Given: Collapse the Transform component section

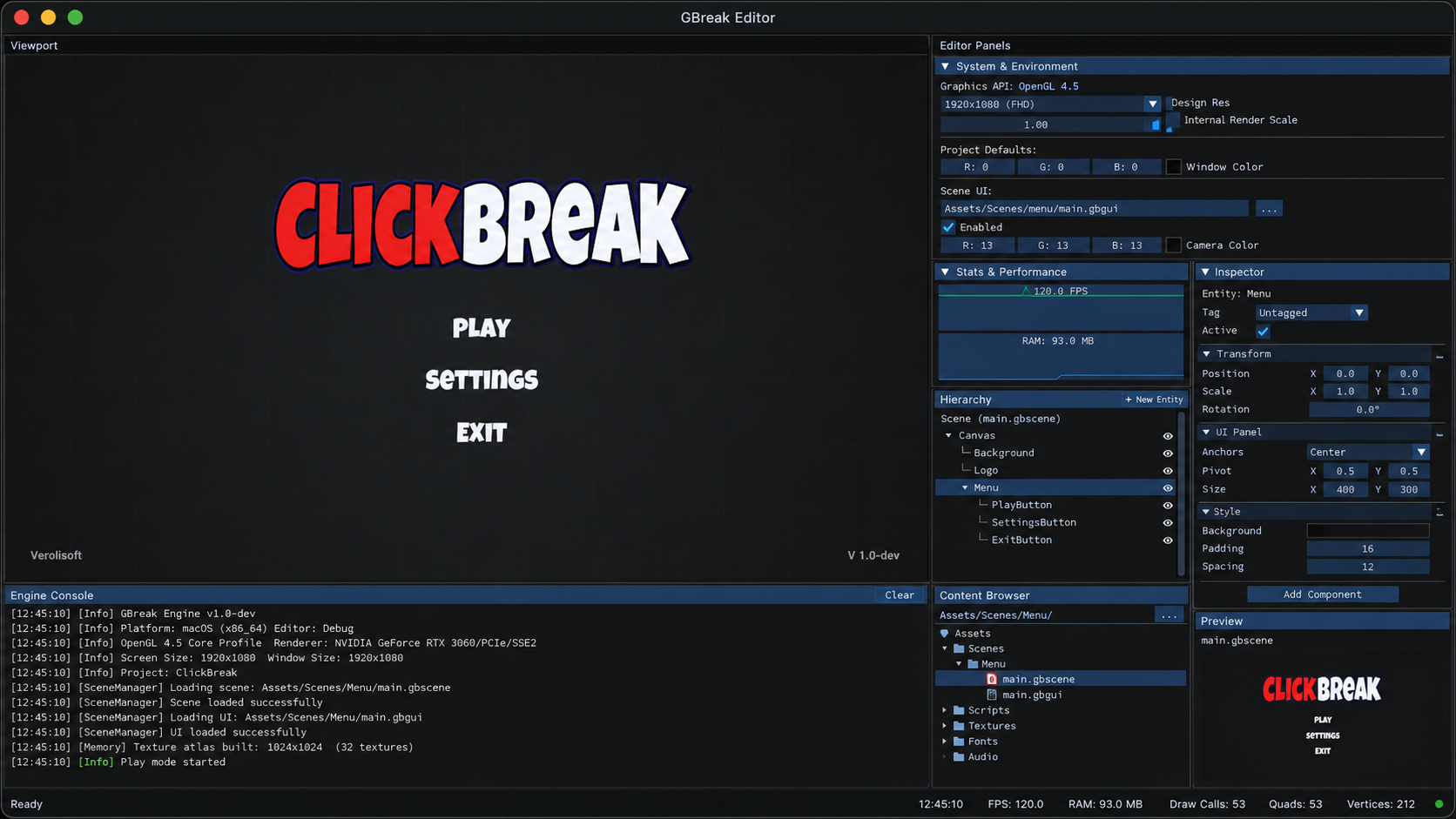Looking at the screenshot, I should [1207, 354].
